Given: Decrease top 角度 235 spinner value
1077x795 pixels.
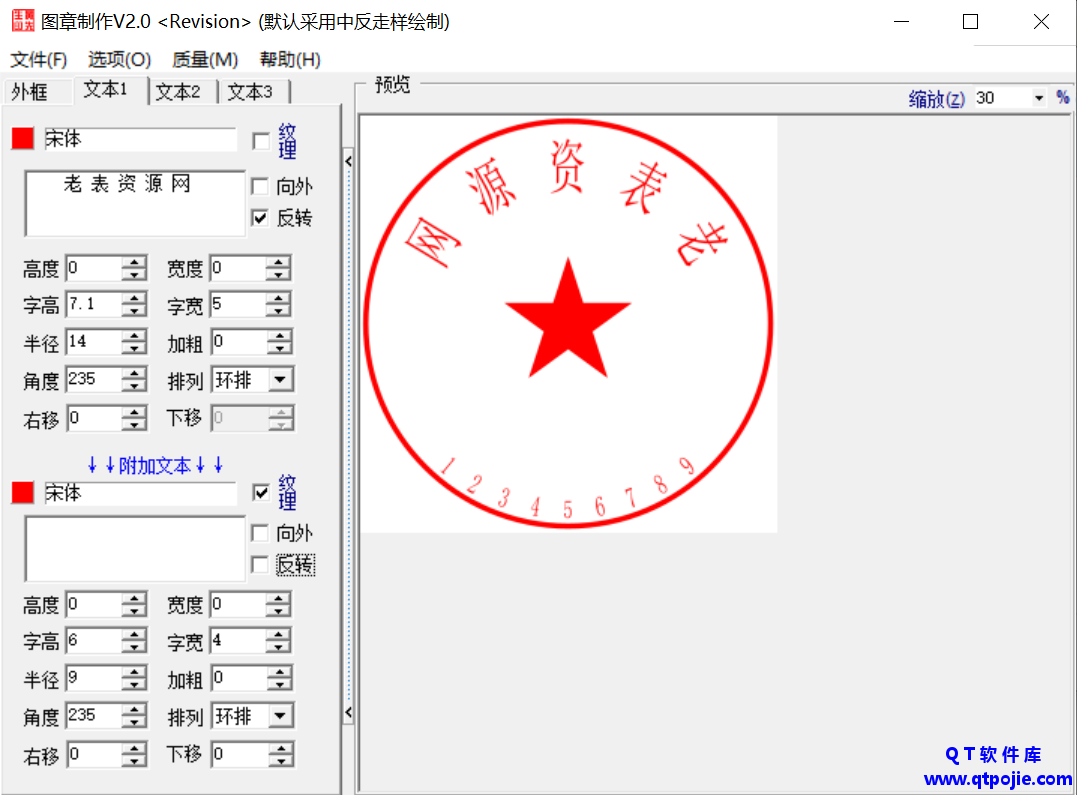Looking at the screenshot, I should tap(134, 386).
